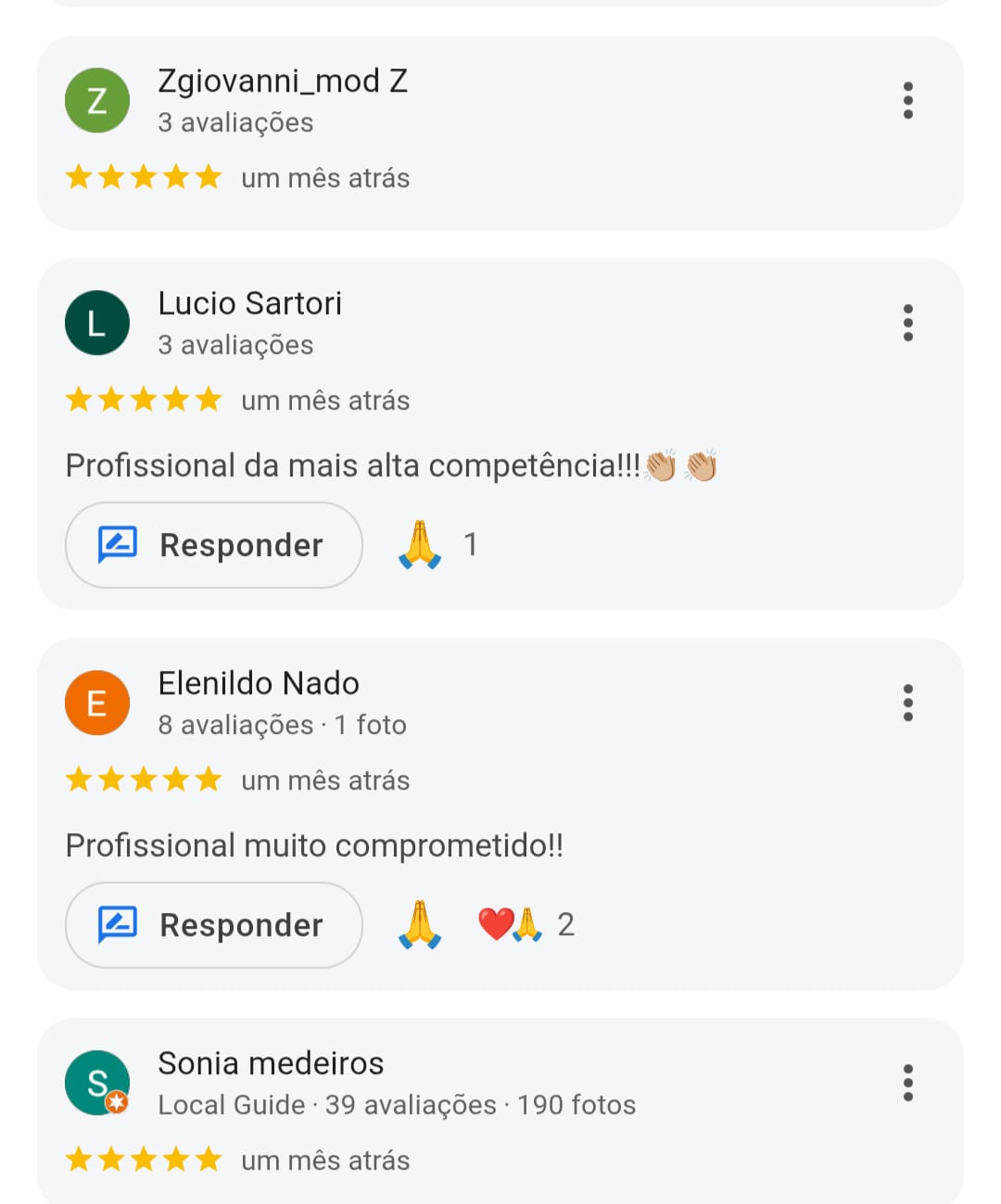
Task: Open Elenildo Nado profile name
Action: (x=259, y=684)
